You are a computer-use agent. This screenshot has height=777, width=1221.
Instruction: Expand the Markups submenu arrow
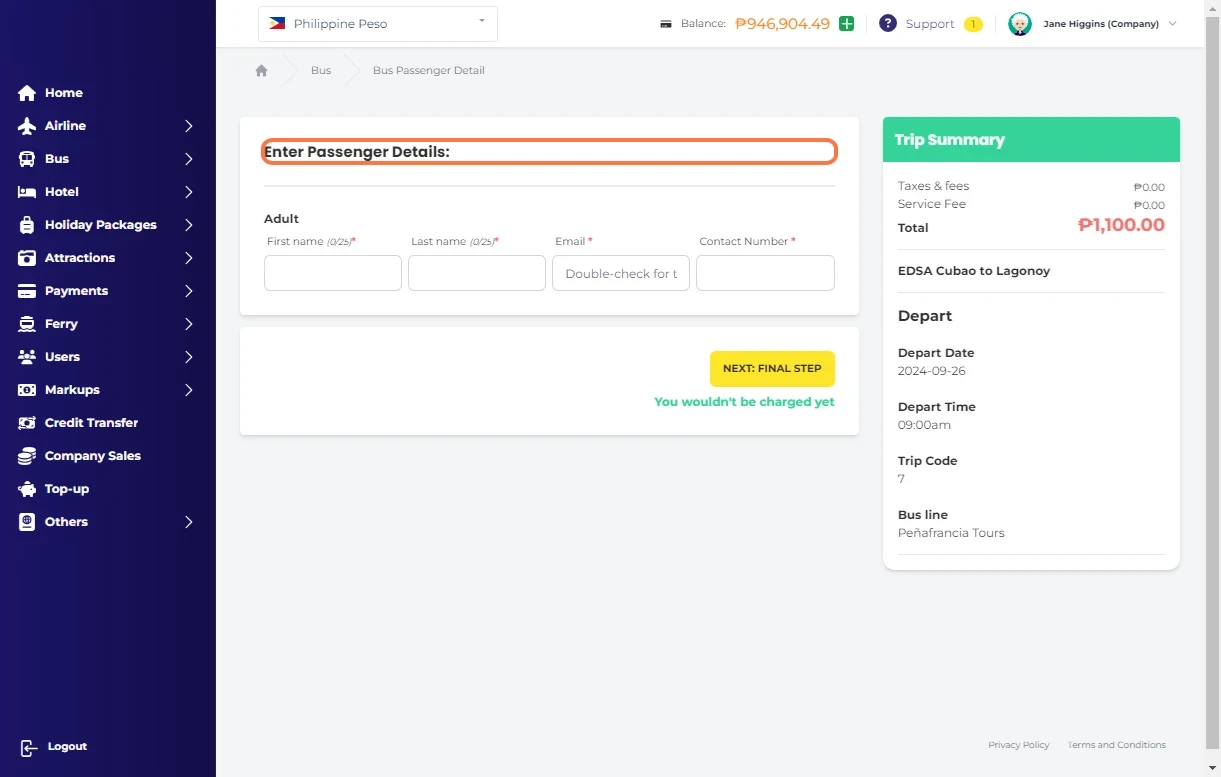pos(188,390)
